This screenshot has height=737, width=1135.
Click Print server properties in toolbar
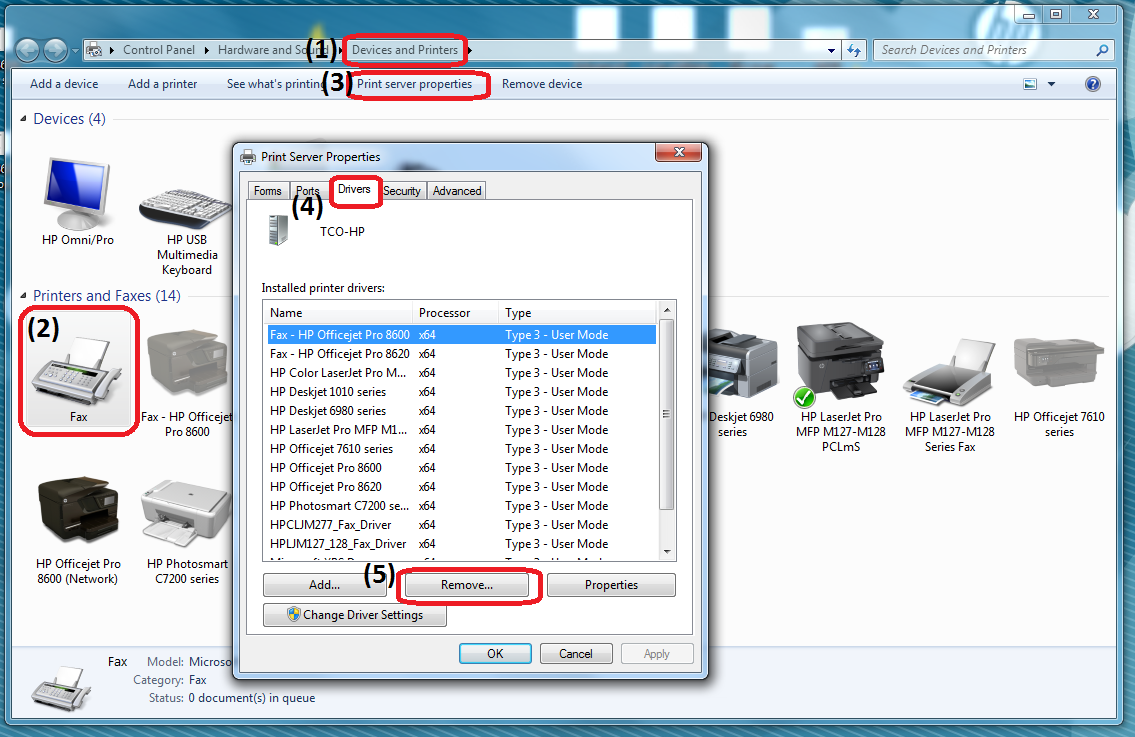[414, 85]
